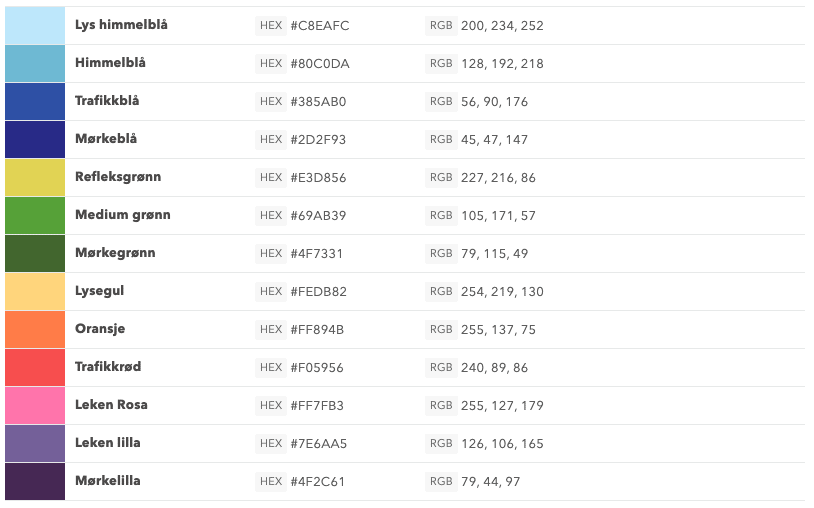This screenshot has width=814, height=508.
Task: Click the RGB label beside 255, 127, 179
Action: 441,405
